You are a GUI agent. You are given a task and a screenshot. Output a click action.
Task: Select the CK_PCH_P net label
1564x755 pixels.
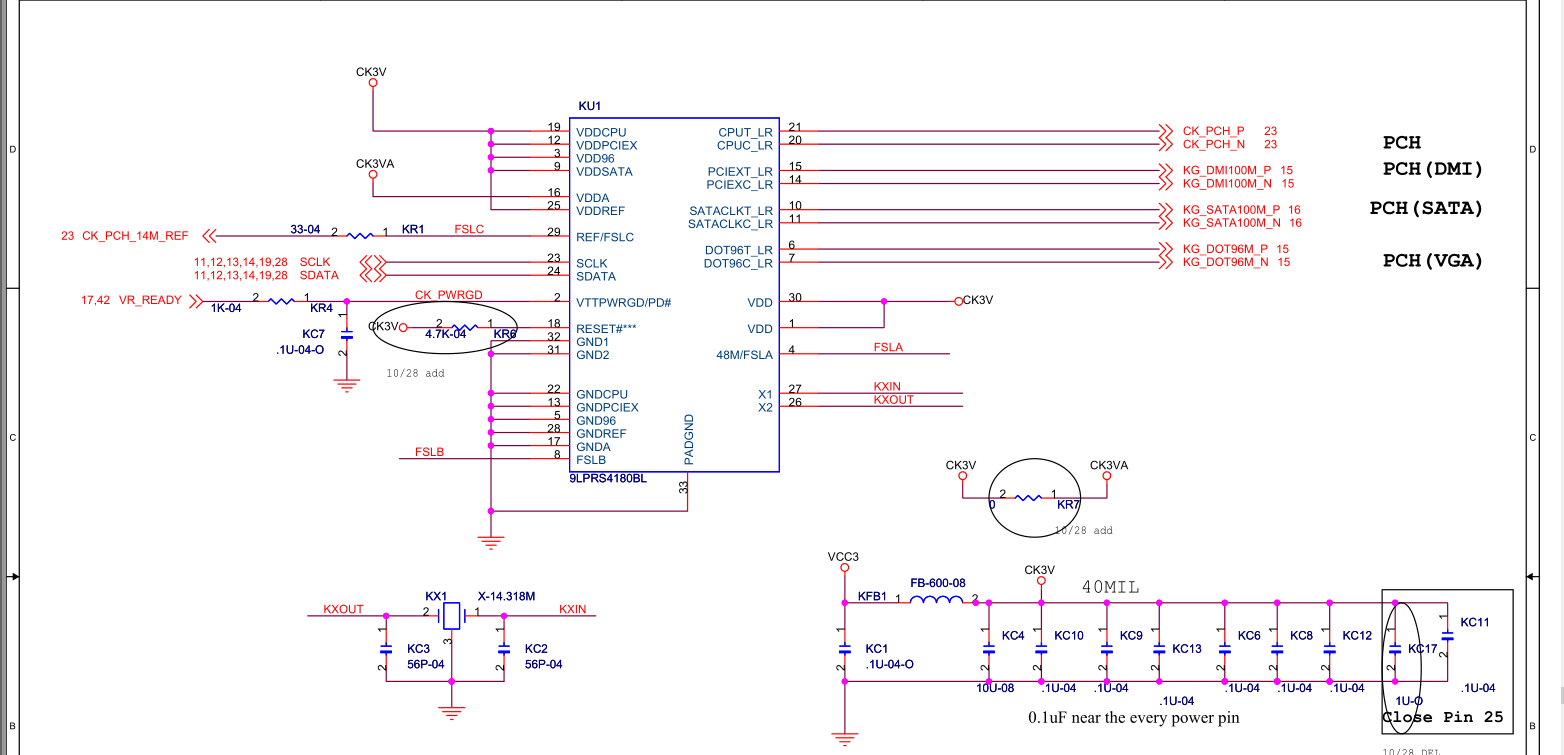(x=1213, y=131)
